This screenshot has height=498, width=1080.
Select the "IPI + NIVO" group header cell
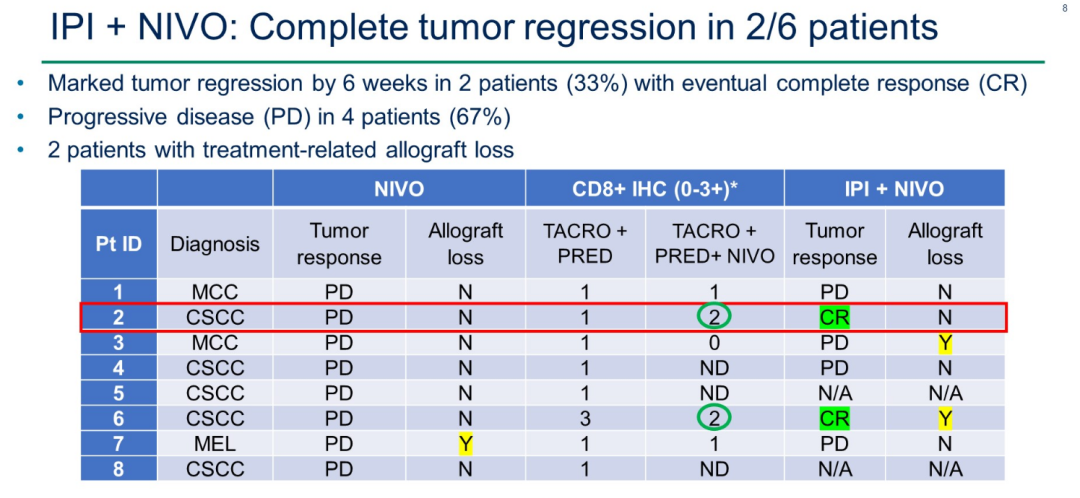pos(894,189)
